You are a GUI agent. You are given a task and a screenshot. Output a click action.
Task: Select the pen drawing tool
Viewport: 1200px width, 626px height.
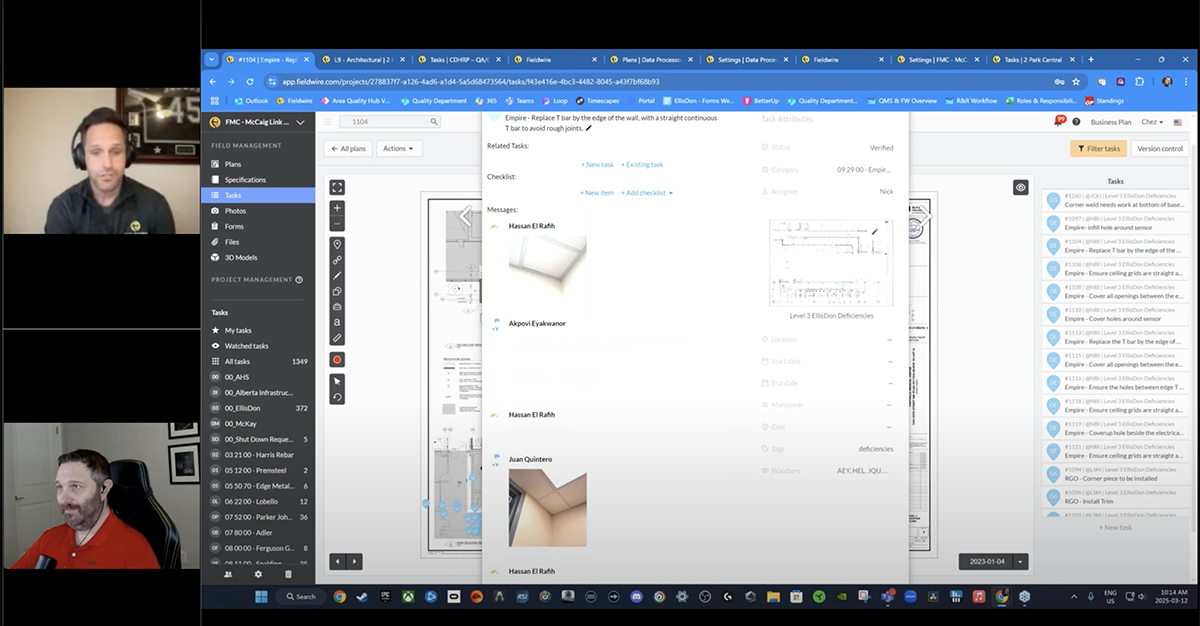click(x=337, y=276)
